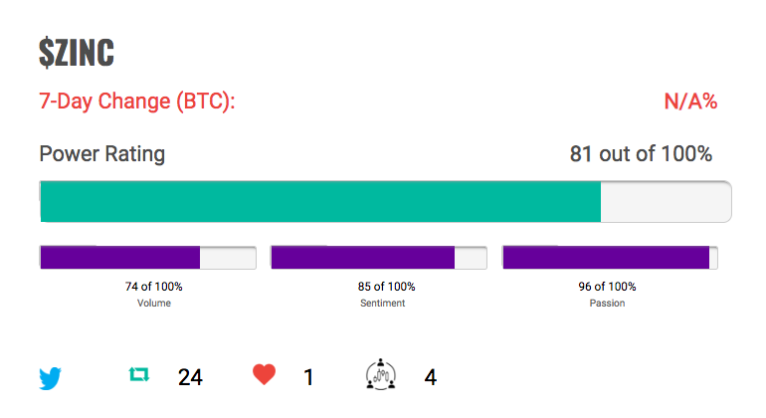Click the green retweet icon

[x=139, y=375]
